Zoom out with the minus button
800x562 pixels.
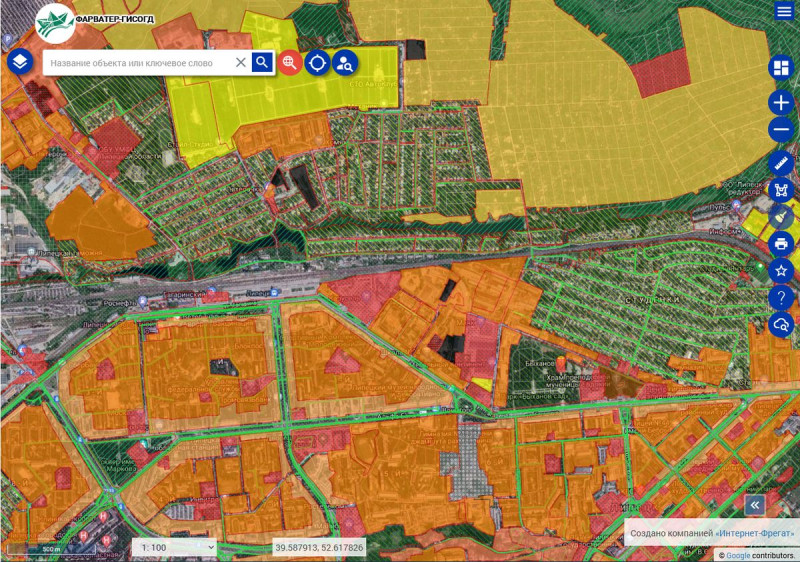click(x=781, y=130)
